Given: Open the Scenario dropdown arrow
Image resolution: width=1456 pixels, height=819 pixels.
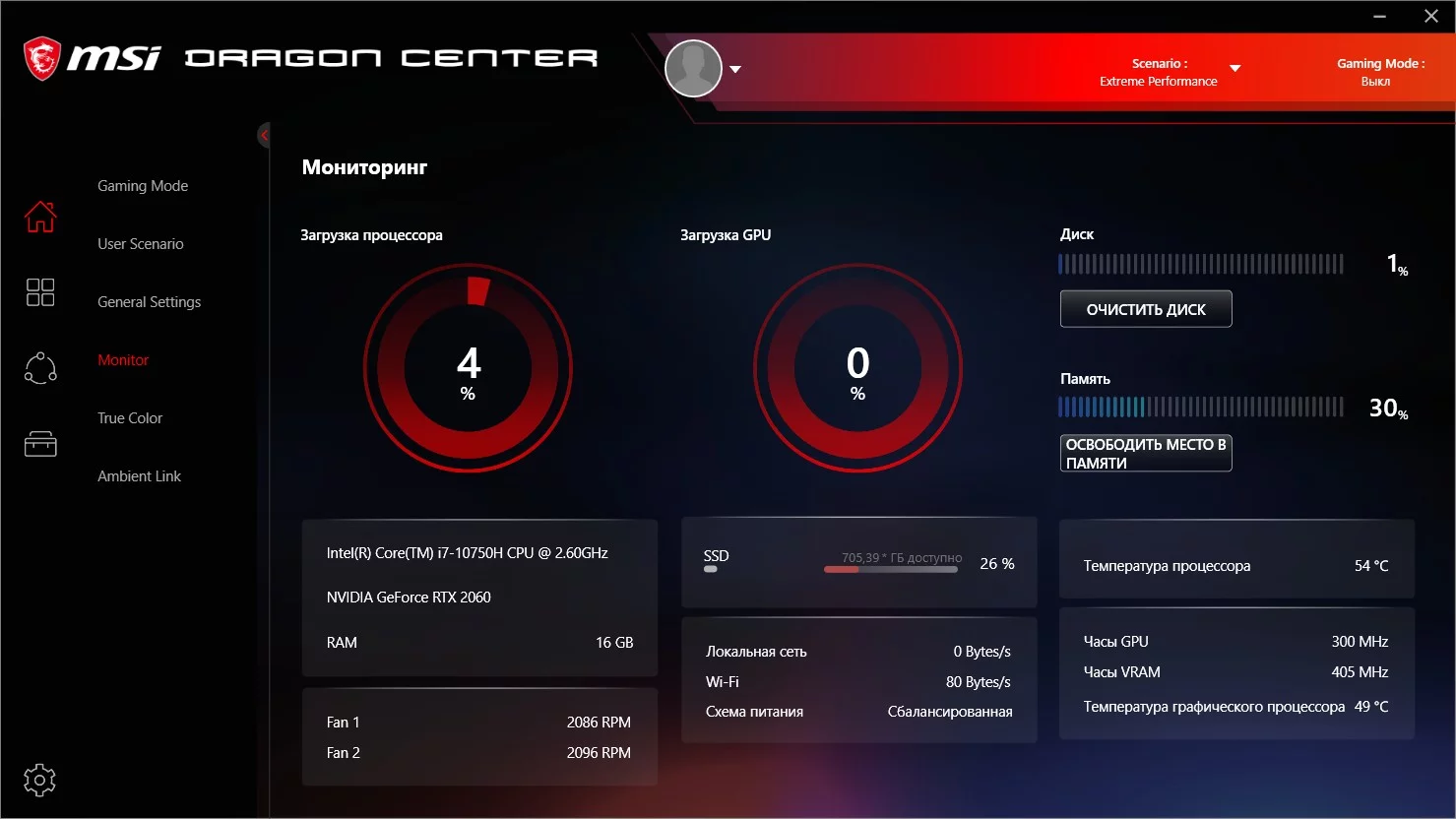Looking at the screenshot, I should pos(1235,69).
